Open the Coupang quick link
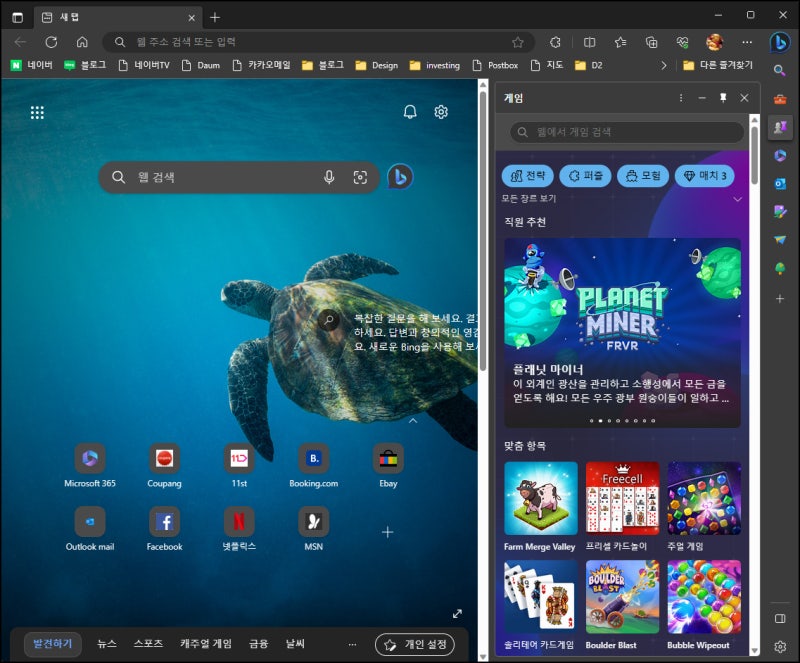The width and height of the screenshot is (800, 663). (164, 465)
